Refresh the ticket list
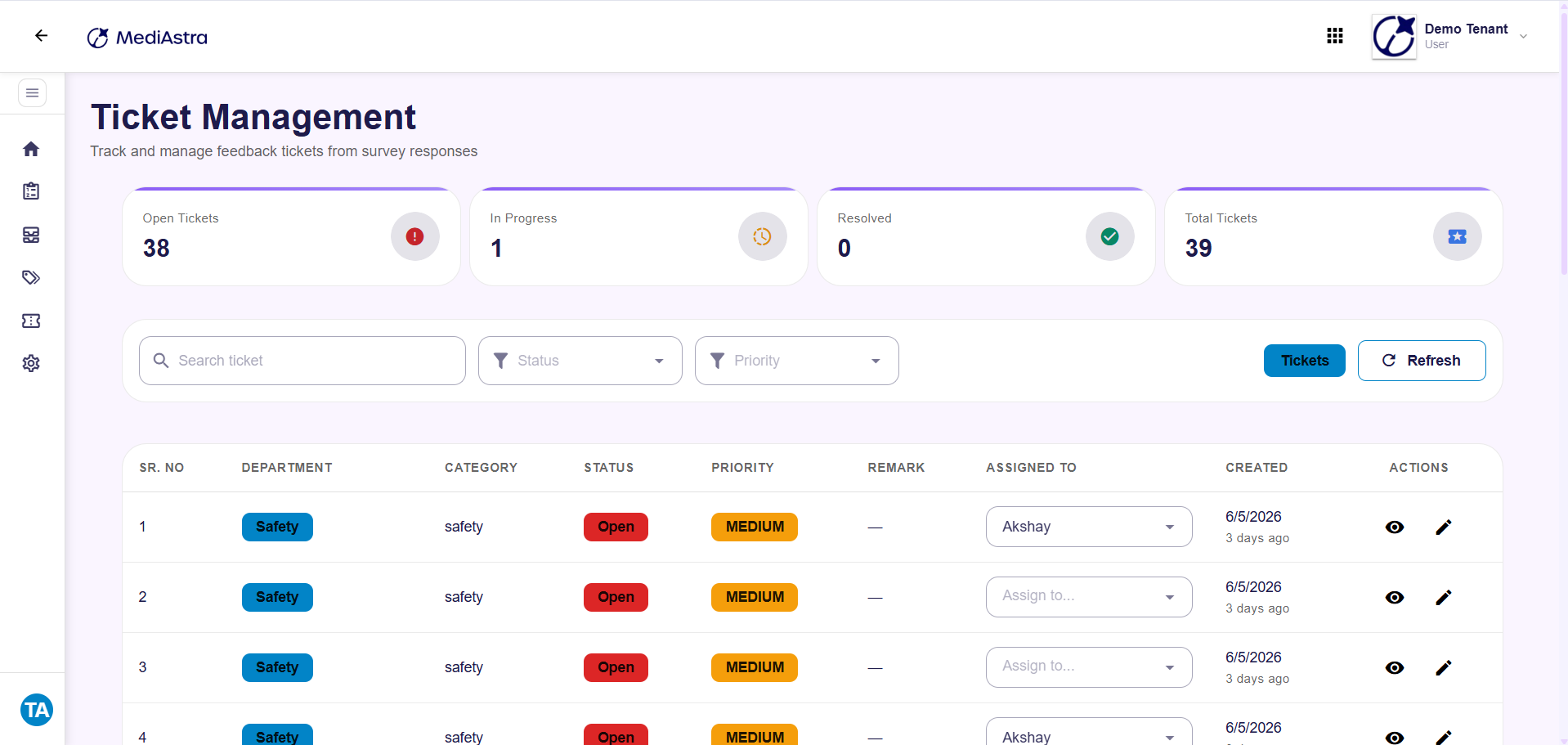The height and width of the screenshot is (745, 1568). [1422, 361]
